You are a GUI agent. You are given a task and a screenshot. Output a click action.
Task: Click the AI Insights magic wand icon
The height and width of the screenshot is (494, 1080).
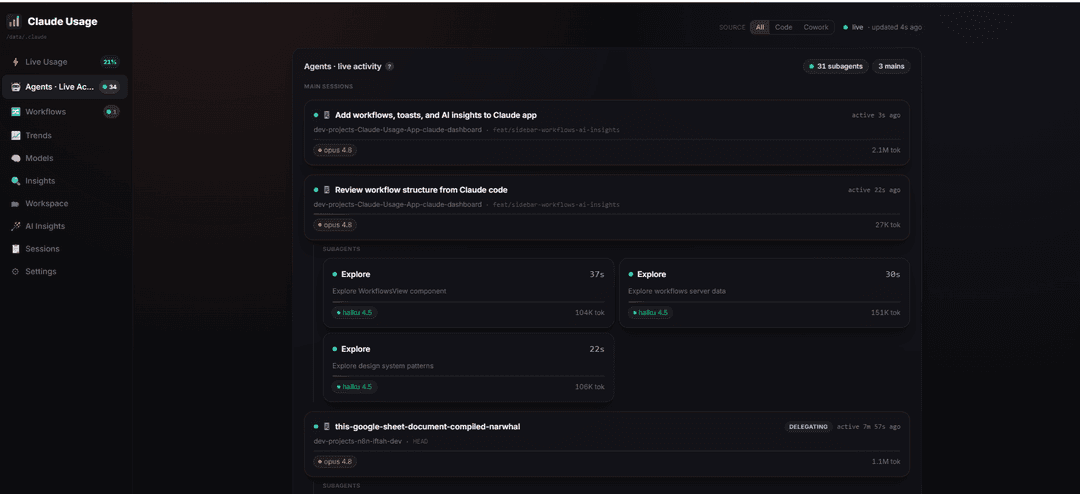click(15, 226)
